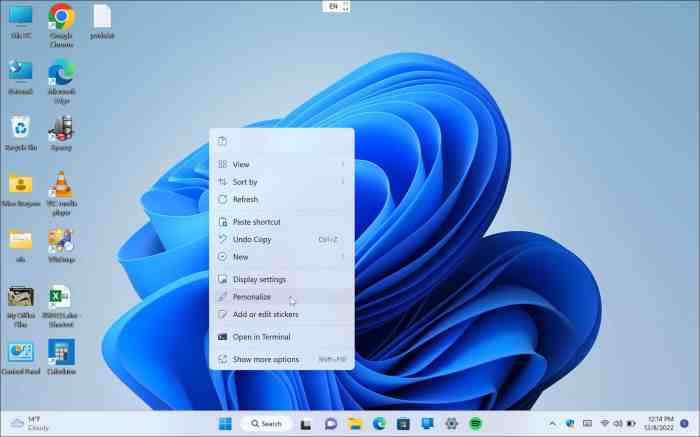Select the user profile folder desktop icon
Screen dimensions: 700x437
21,189
